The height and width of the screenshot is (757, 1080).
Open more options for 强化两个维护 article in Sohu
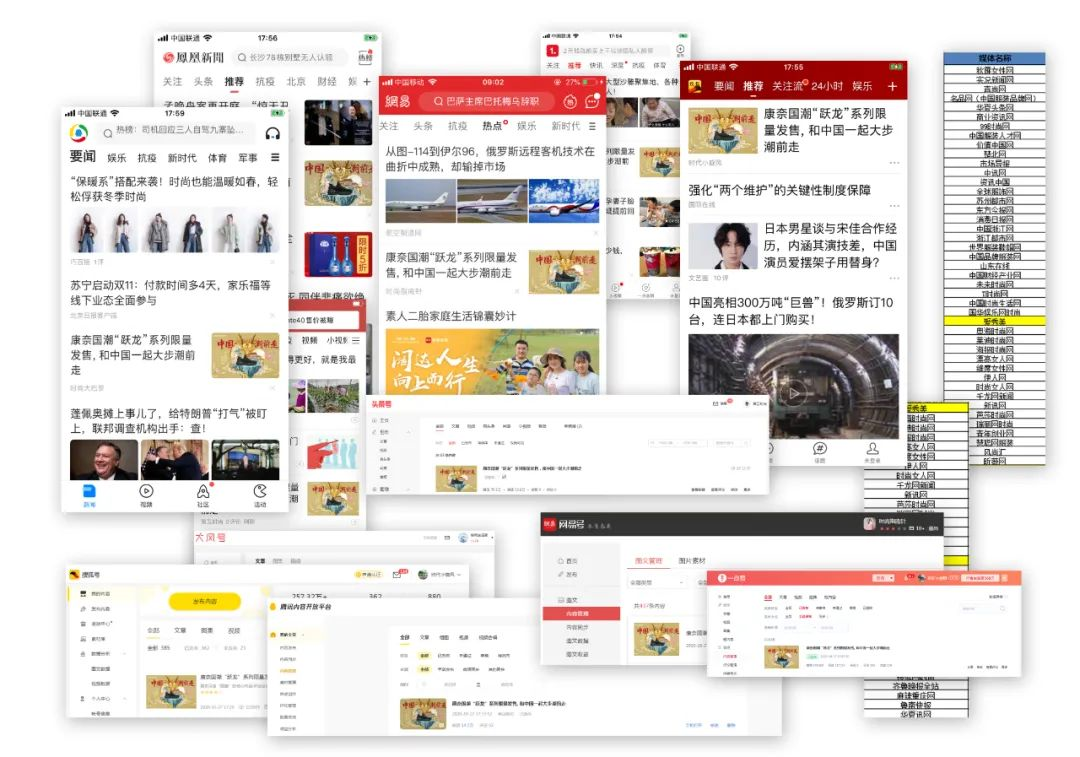click(x=894, y=205)
